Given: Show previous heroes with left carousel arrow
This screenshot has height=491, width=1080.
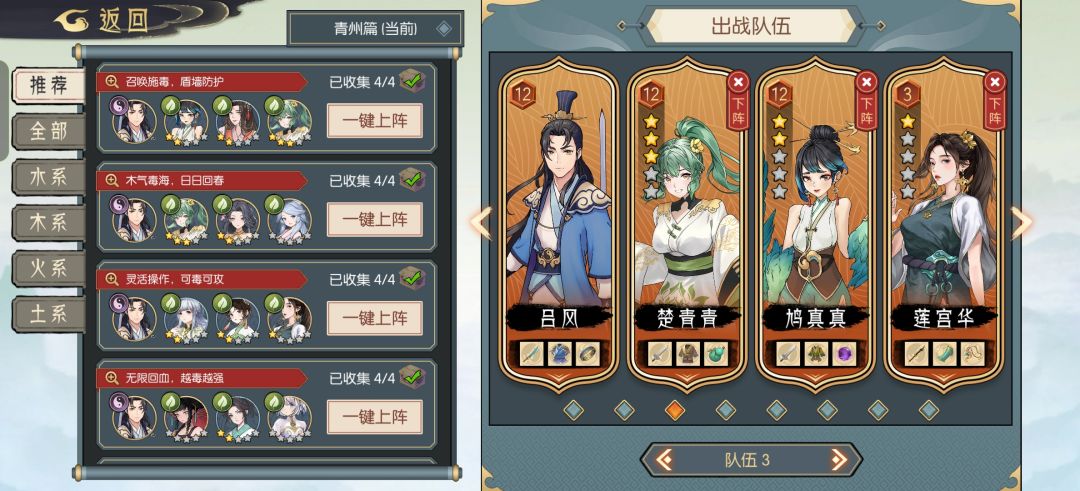Looking at the screenshot, I should point(481,222).
